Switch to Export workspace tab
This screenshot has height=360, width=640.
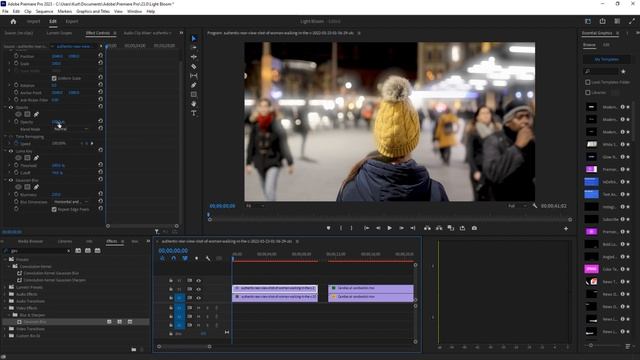pos(72,21)
